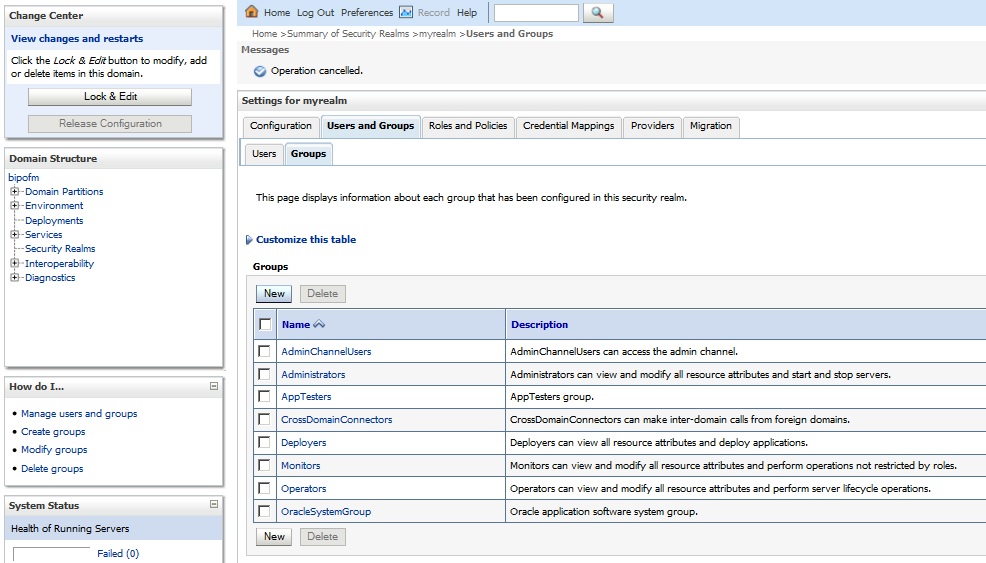Open the AppTesters group link
986x563 pixels.
[306, 397]
